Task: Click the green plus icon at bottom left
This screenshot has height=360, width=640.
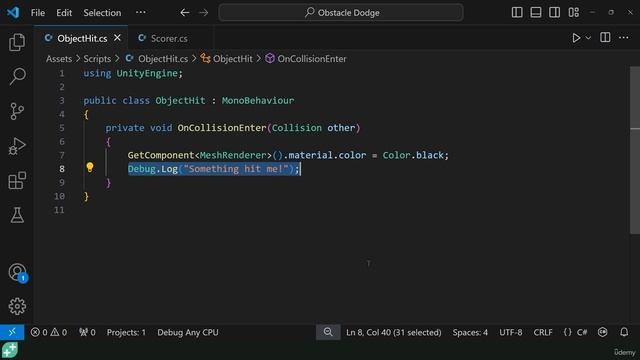Action: [x=9, y=350]
